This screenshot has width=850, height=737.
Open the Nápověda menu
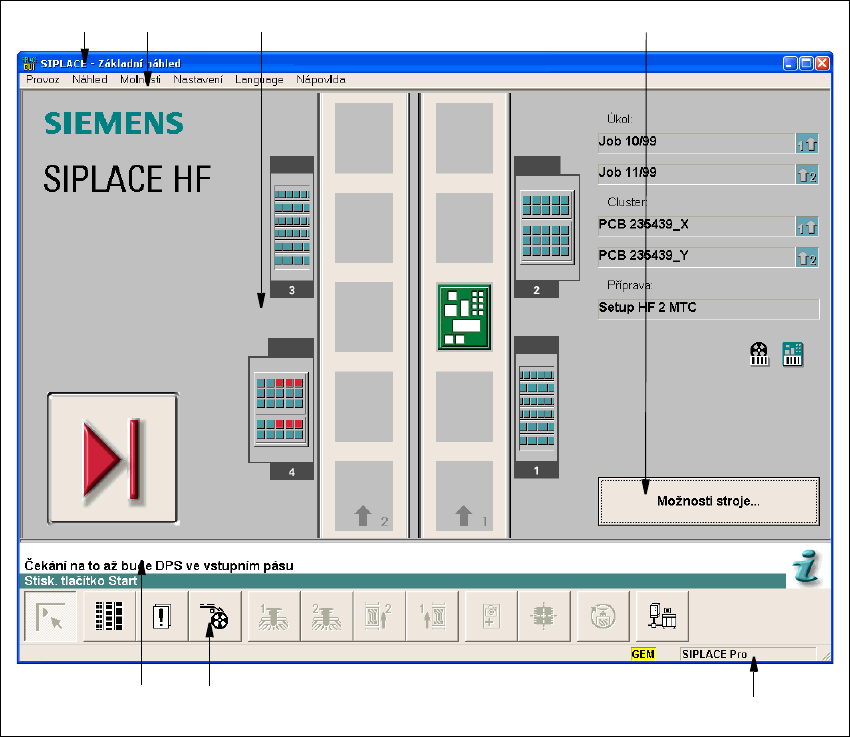(320, 80)
